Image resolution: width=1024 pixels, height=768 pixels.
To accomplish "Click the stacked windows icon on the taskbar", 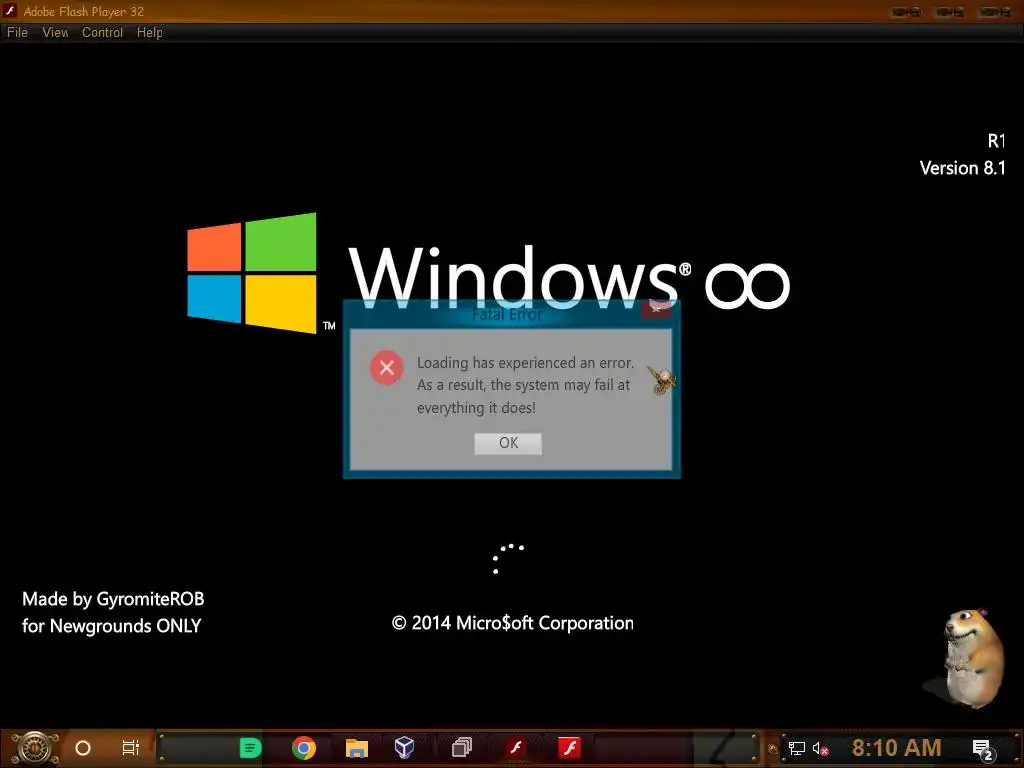I will (x=462, y=747).
